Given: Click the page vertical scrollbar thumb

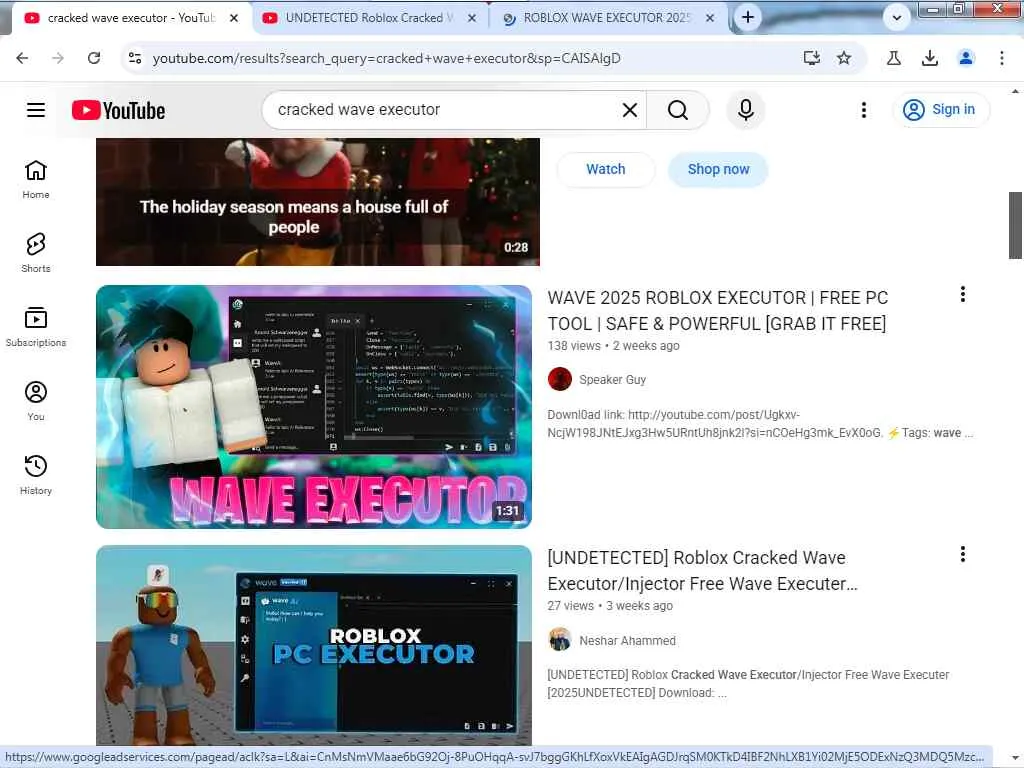Looking at the screenshot, I should (x=1016, y=225).
